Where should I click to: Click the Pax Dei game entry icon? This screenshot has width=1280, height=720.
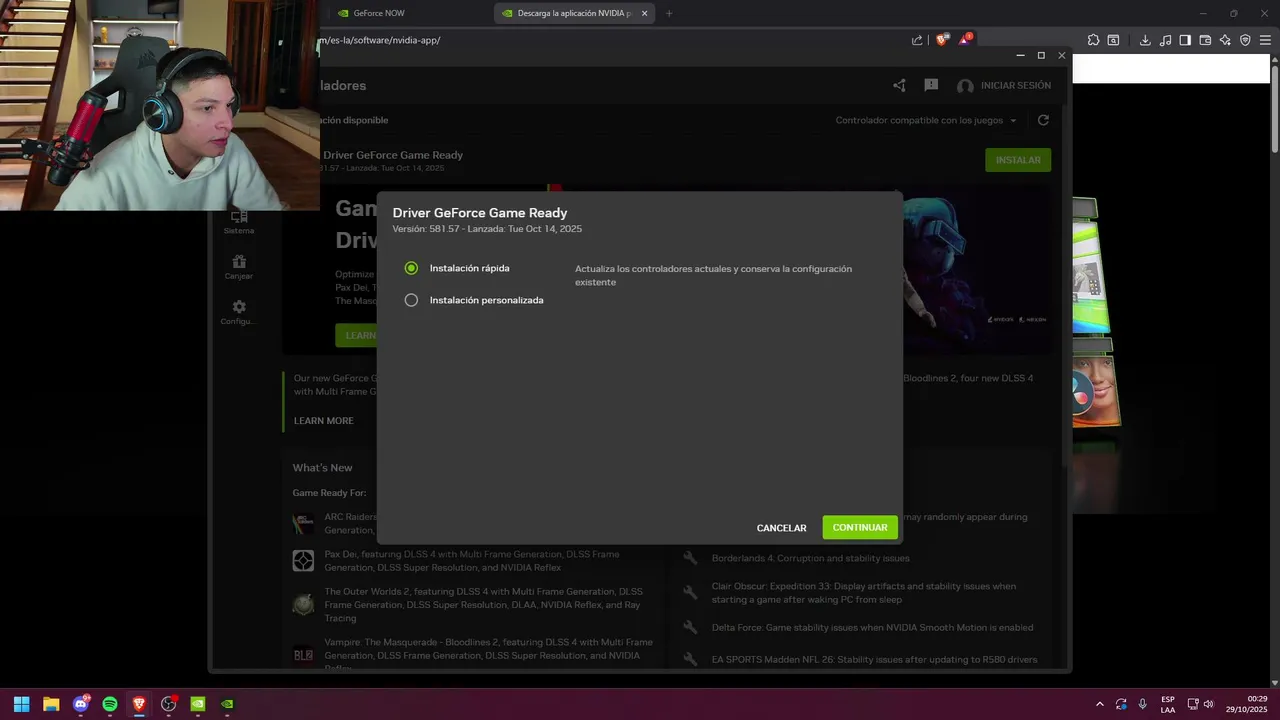[303, 561]
